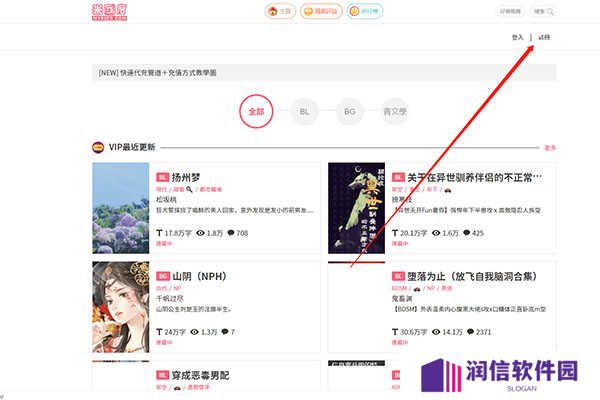This screenshot has width=600, height=400.
Task: Click the 更多 link in VIP最近更新 section
Action: click(x=550, y=147)
